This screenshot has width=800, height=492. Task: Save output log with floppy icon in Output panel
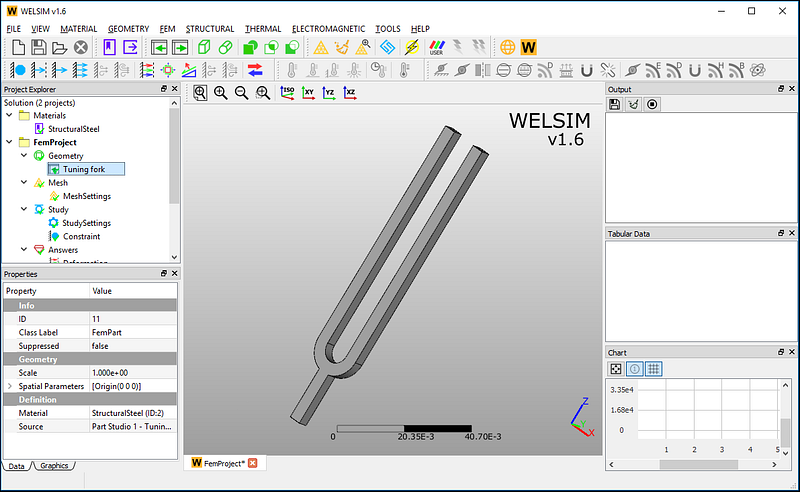point(615,105)
